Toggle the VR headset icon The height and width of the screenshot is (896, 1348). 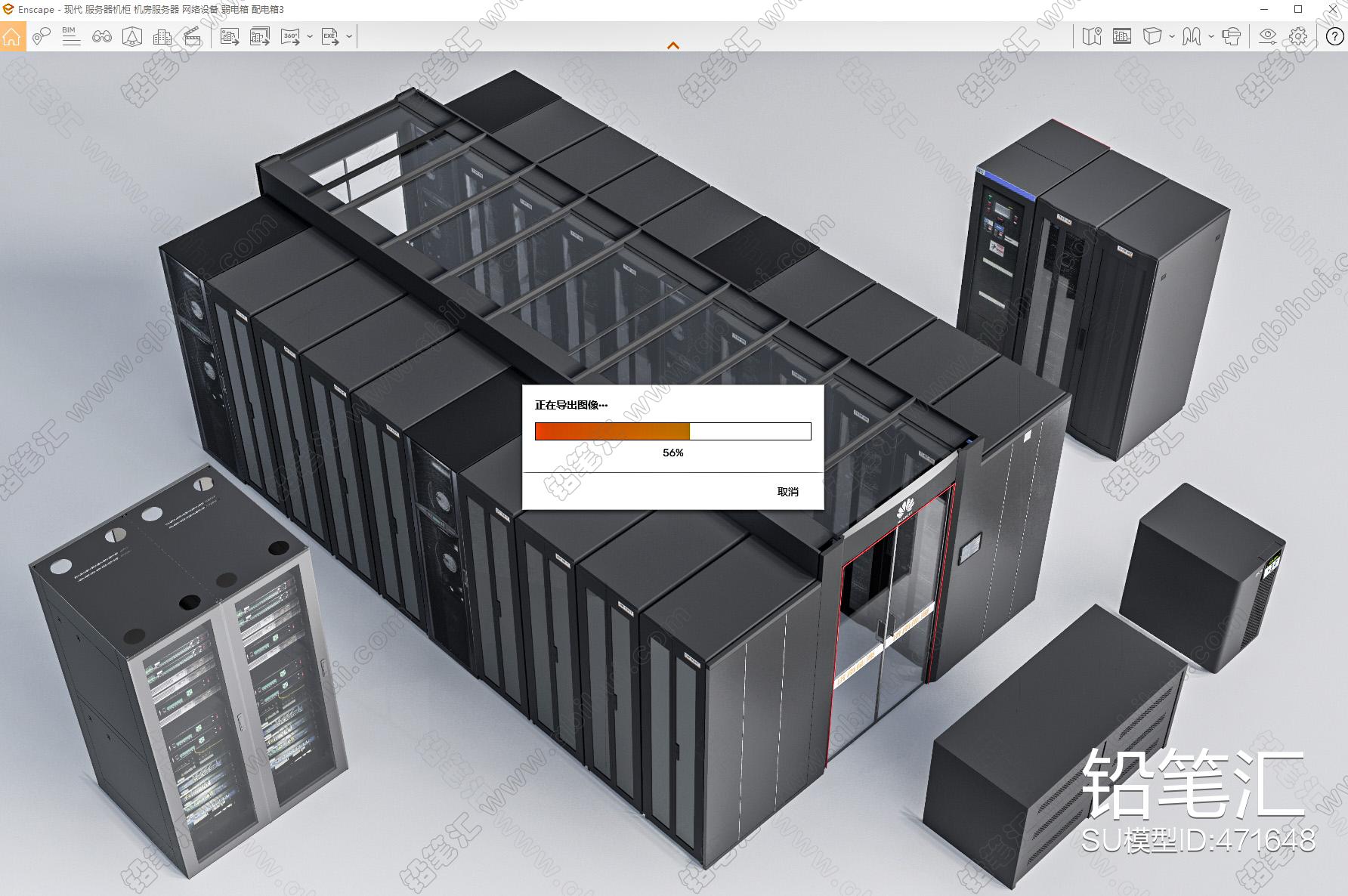pyautogui.click(x=1231, y=36)
